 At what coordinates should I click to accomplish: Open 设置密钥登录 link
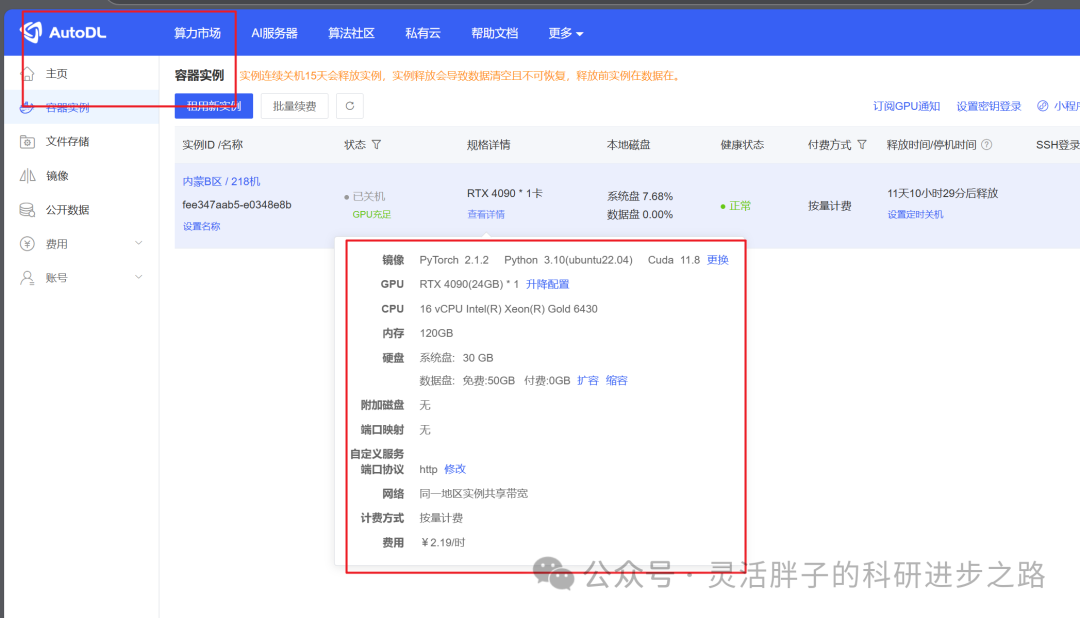click(x=989, y=106)
